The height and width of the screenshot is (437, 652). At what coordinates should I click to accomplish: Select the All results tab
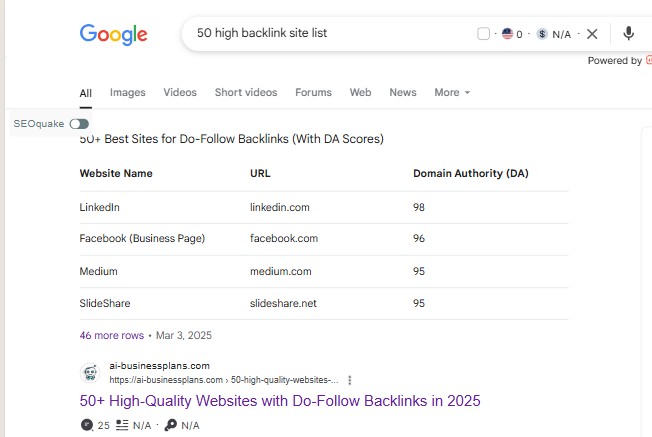(x=86, y=93)
